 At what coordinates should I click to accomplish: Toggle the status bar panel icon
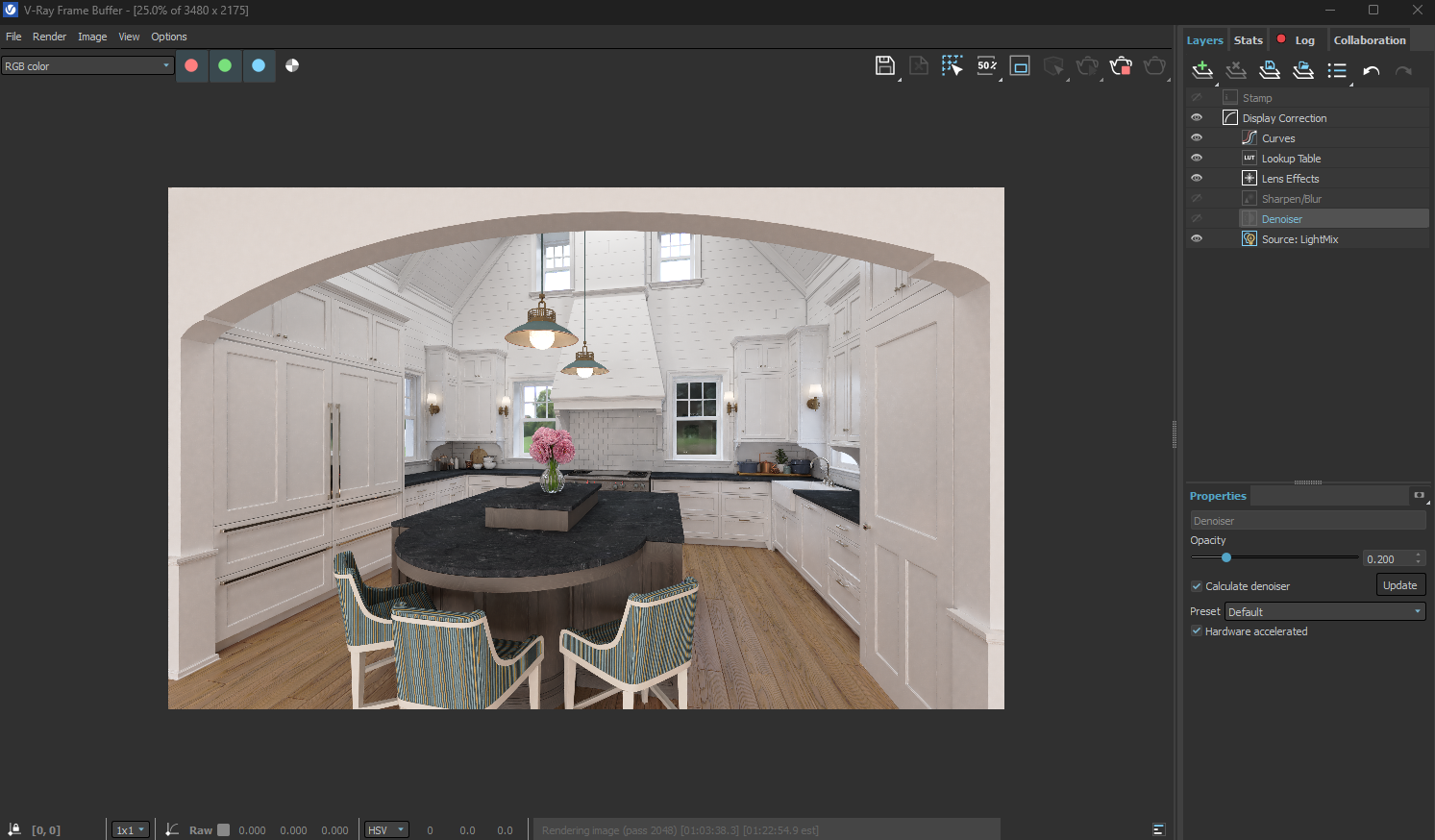coord(1158,829)
